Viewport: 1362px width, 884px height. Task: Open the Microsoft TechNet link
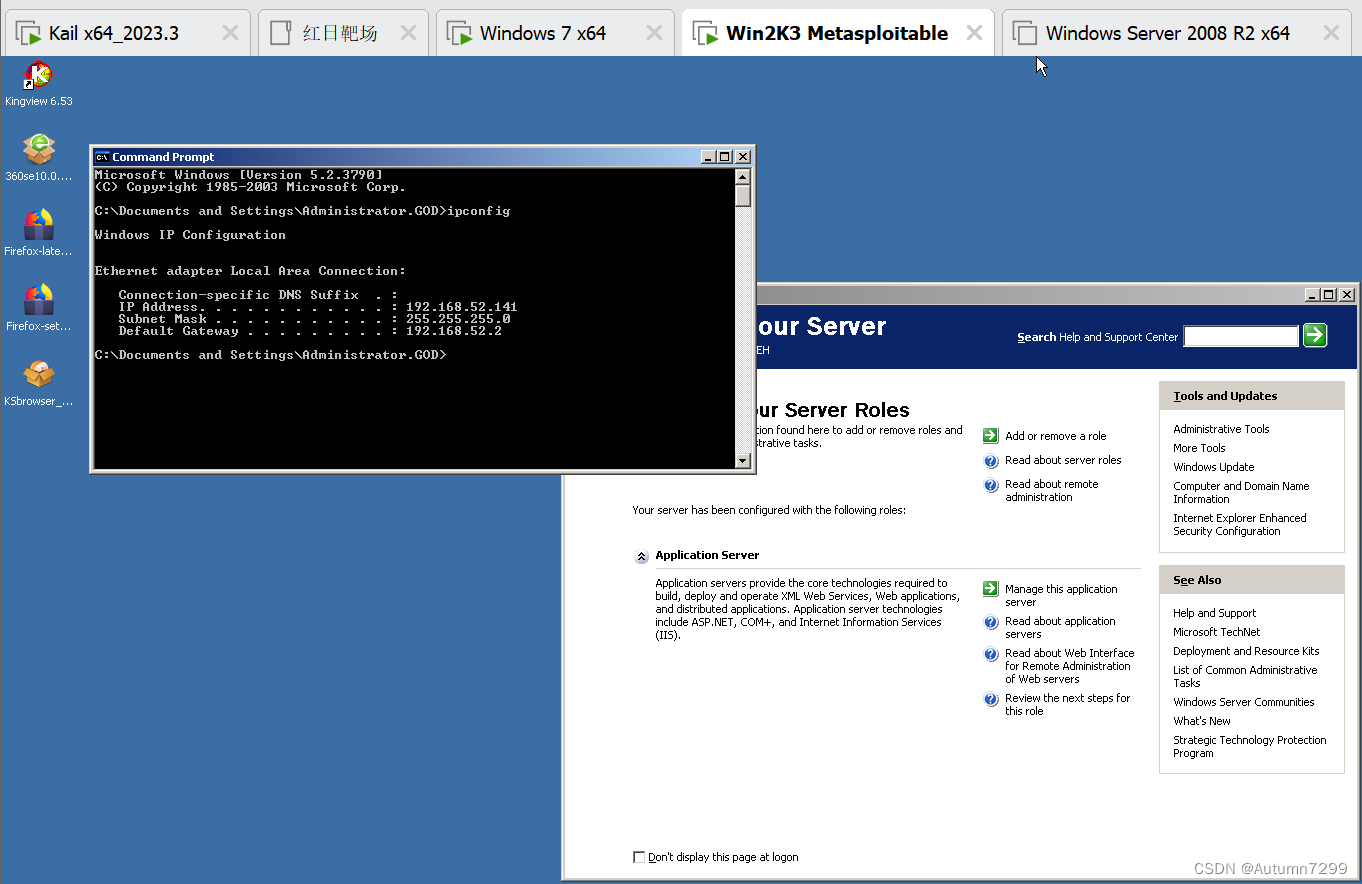[1216, 632]
